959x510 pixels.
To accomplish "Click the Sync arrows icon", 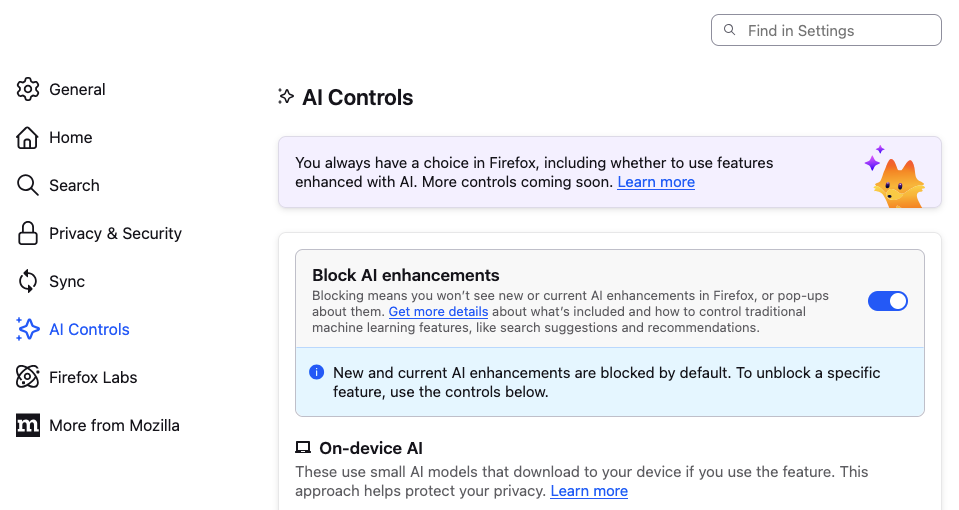I will tap(28, 281).
